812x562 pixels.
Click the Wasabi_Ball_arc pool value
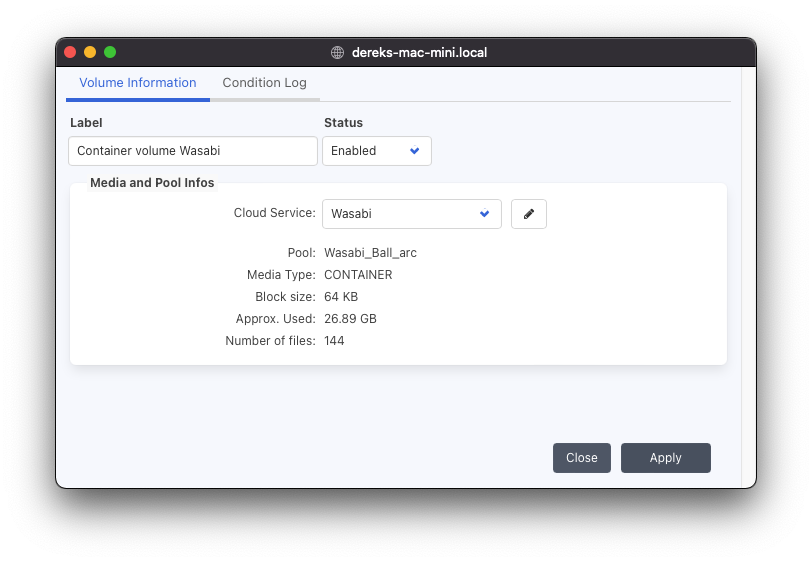coord(370,253)
